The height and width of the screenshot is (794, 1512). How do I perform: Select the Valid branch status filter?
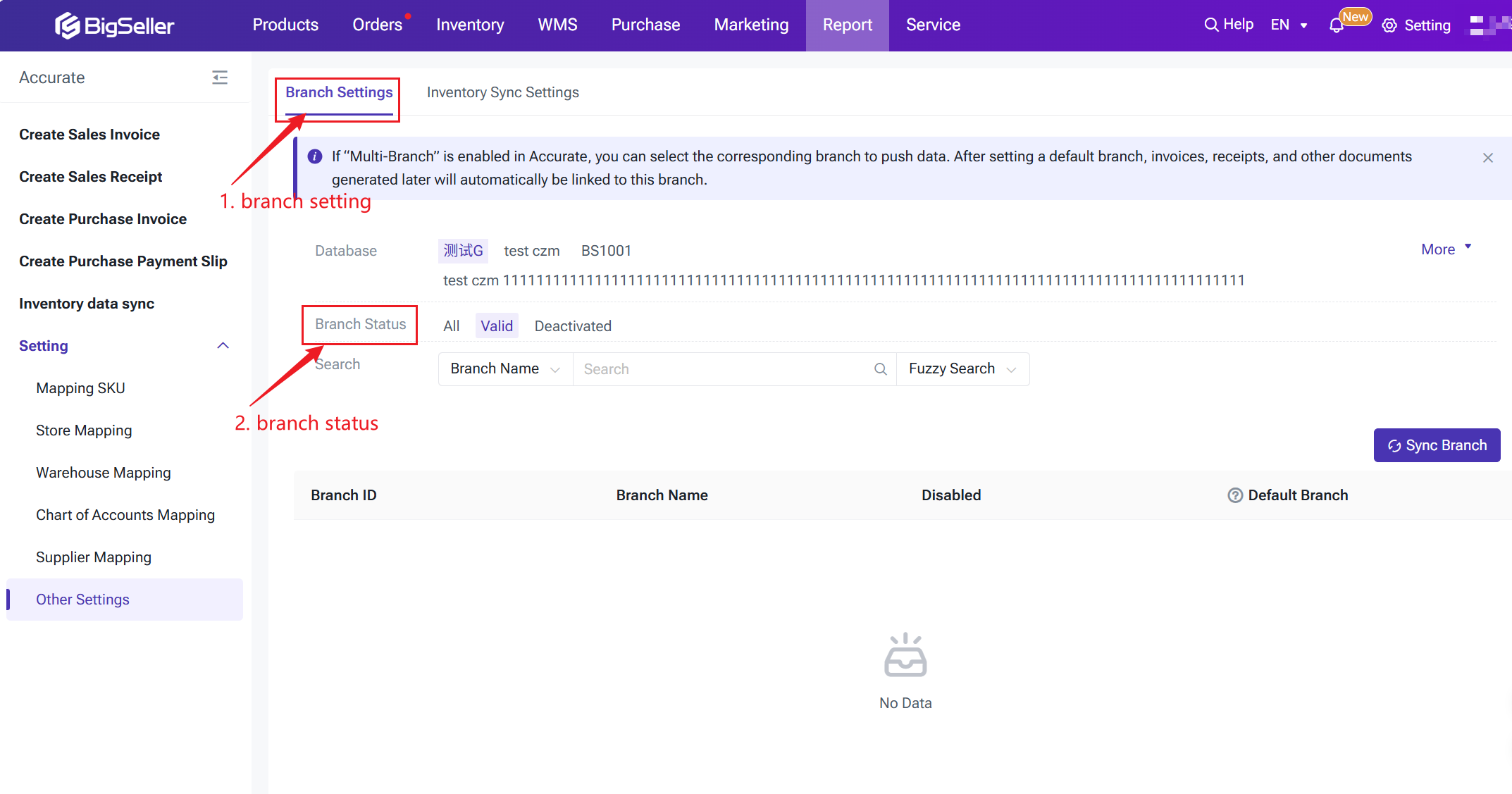(x=497, y=326)
